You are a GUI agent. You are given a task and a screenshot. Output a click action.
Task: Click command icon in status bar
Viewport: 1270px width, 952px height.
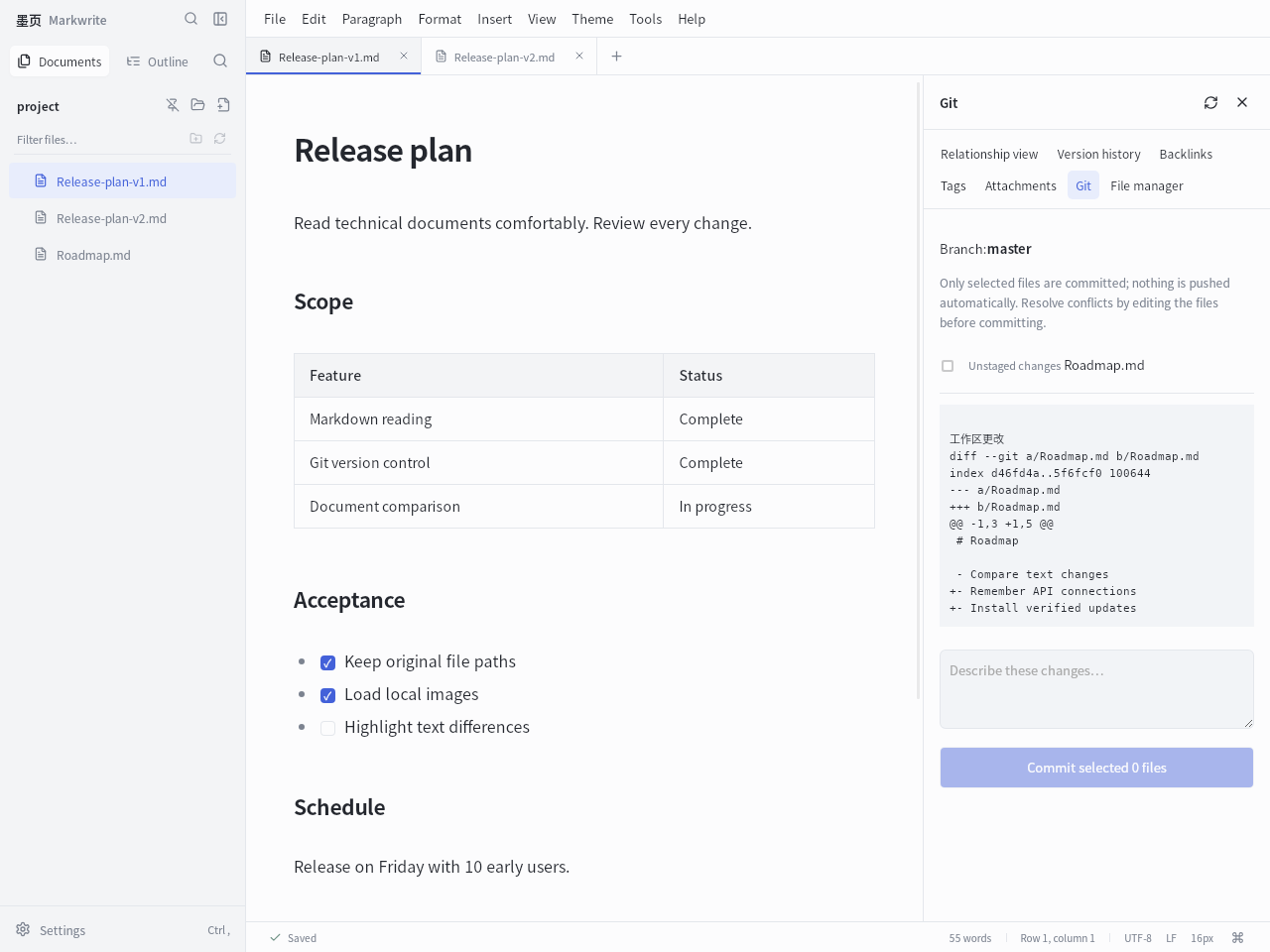coord(1238,937)
